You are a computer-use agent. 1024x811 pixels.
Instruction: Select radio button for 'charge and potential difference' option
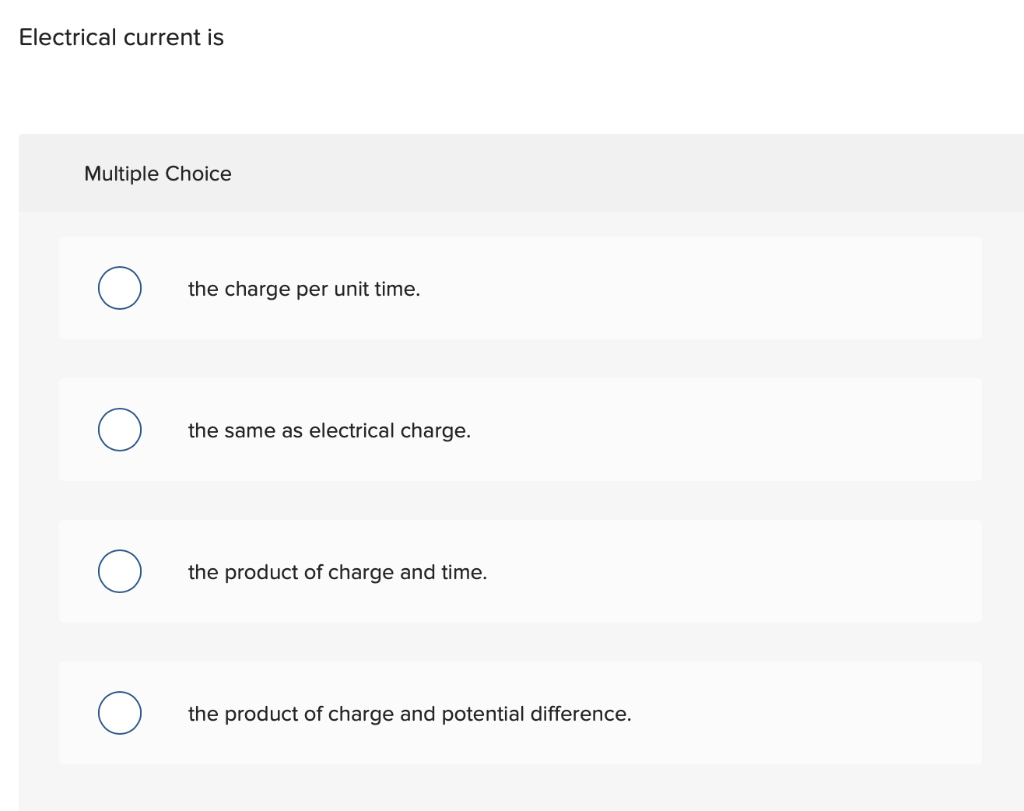(119, 713)
